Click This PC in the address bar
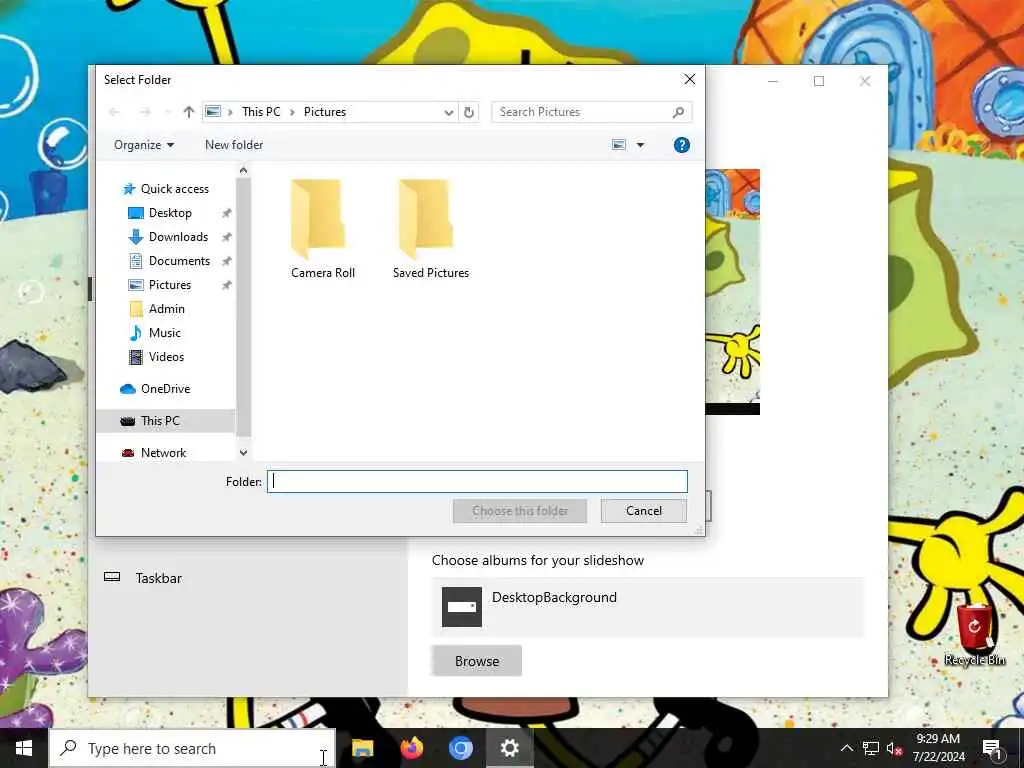This screenshot has width=1024, height=768. point(261,112)
